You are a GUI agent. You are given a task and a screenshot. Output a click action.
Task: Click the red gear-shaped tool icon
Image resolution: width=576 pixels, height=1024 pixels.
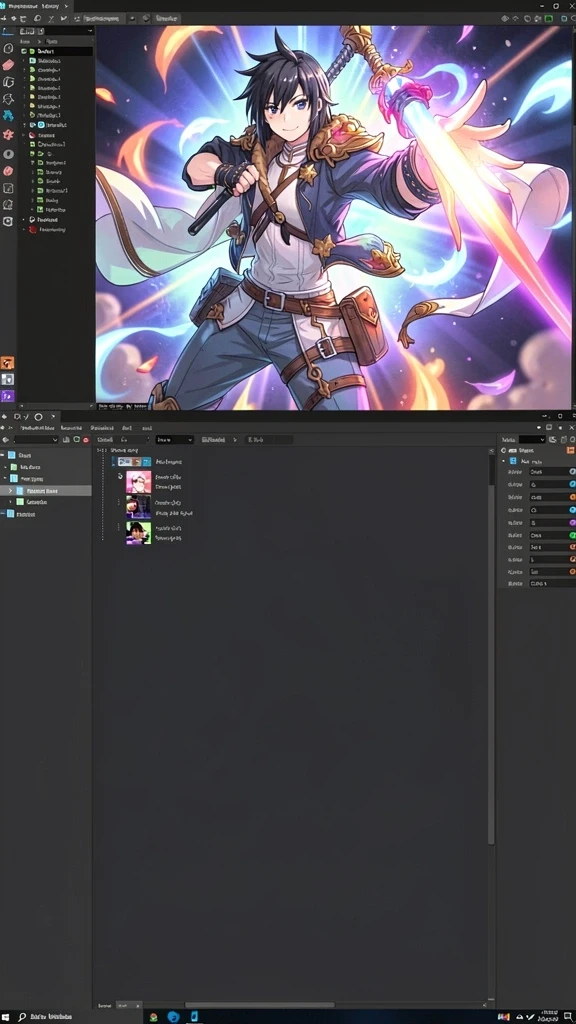(8, 135)
